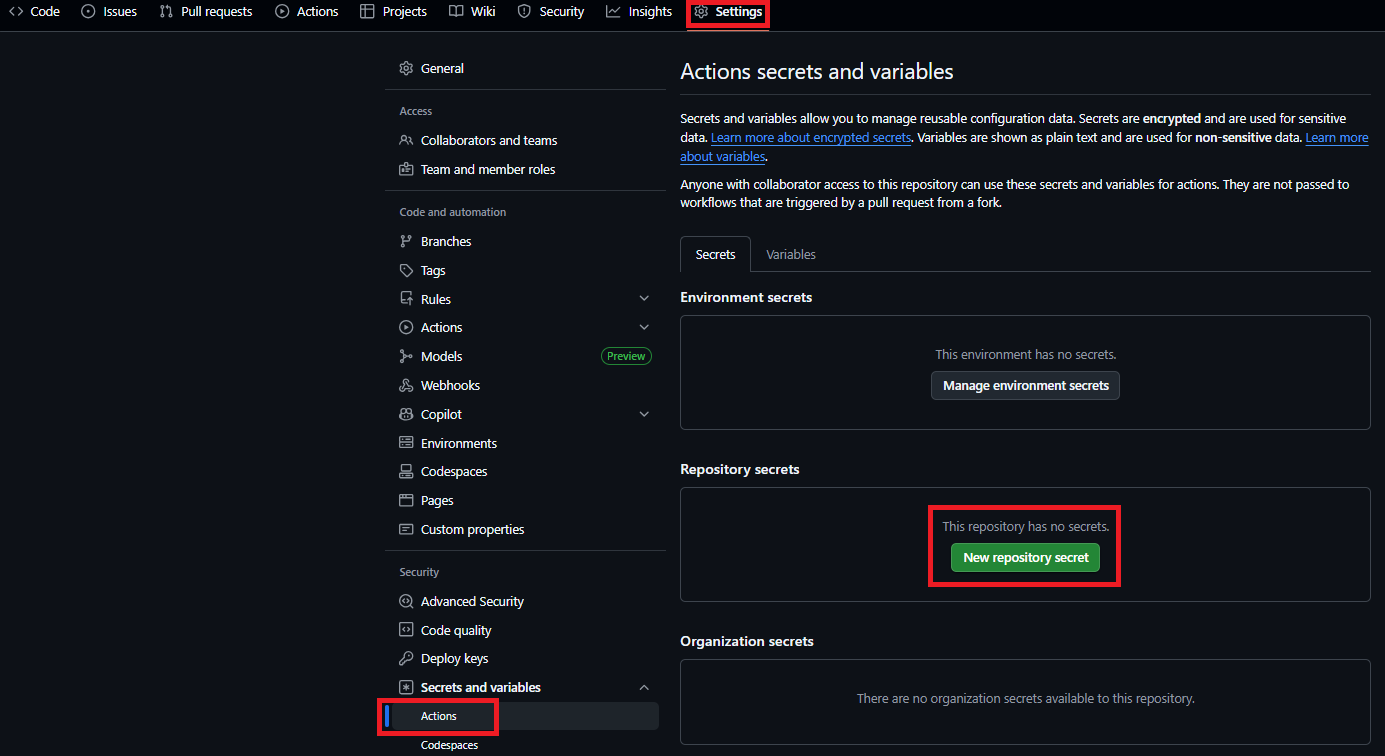
Task: Open the Projects tab
Action: tap(394, 12)
